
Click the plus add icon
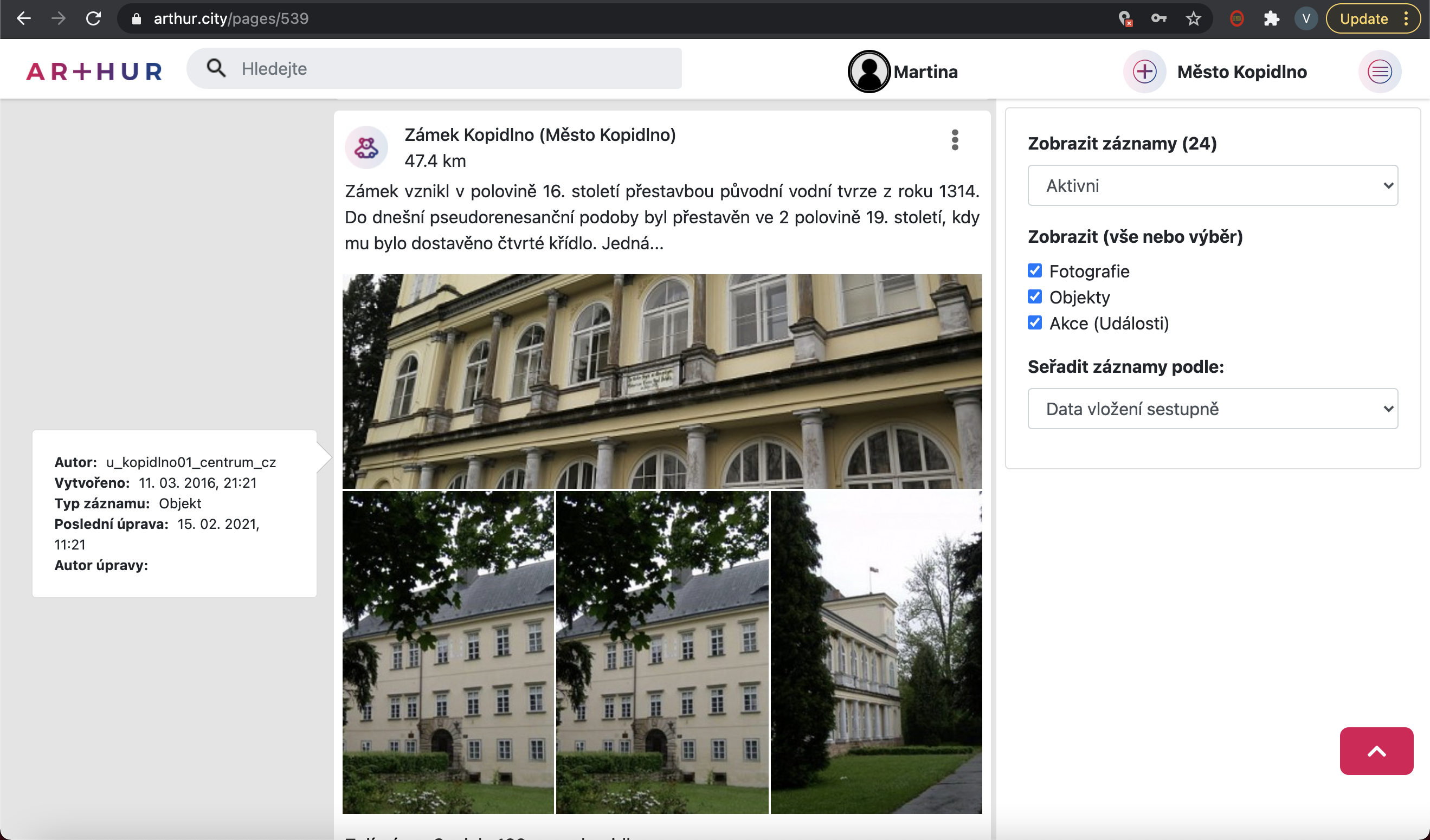[1144, 72]
